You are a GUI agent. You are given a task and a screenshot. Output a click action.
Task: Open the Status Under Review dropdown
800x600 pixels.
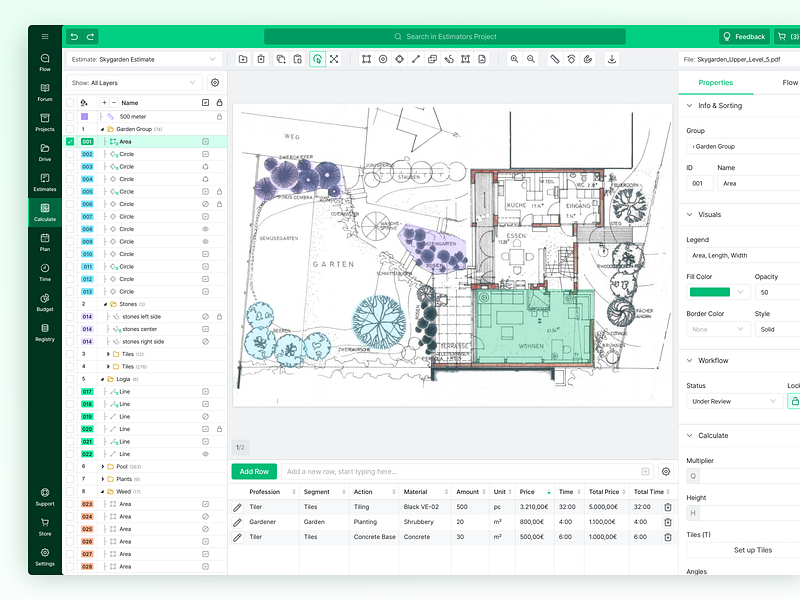click(x=732, y=400)
